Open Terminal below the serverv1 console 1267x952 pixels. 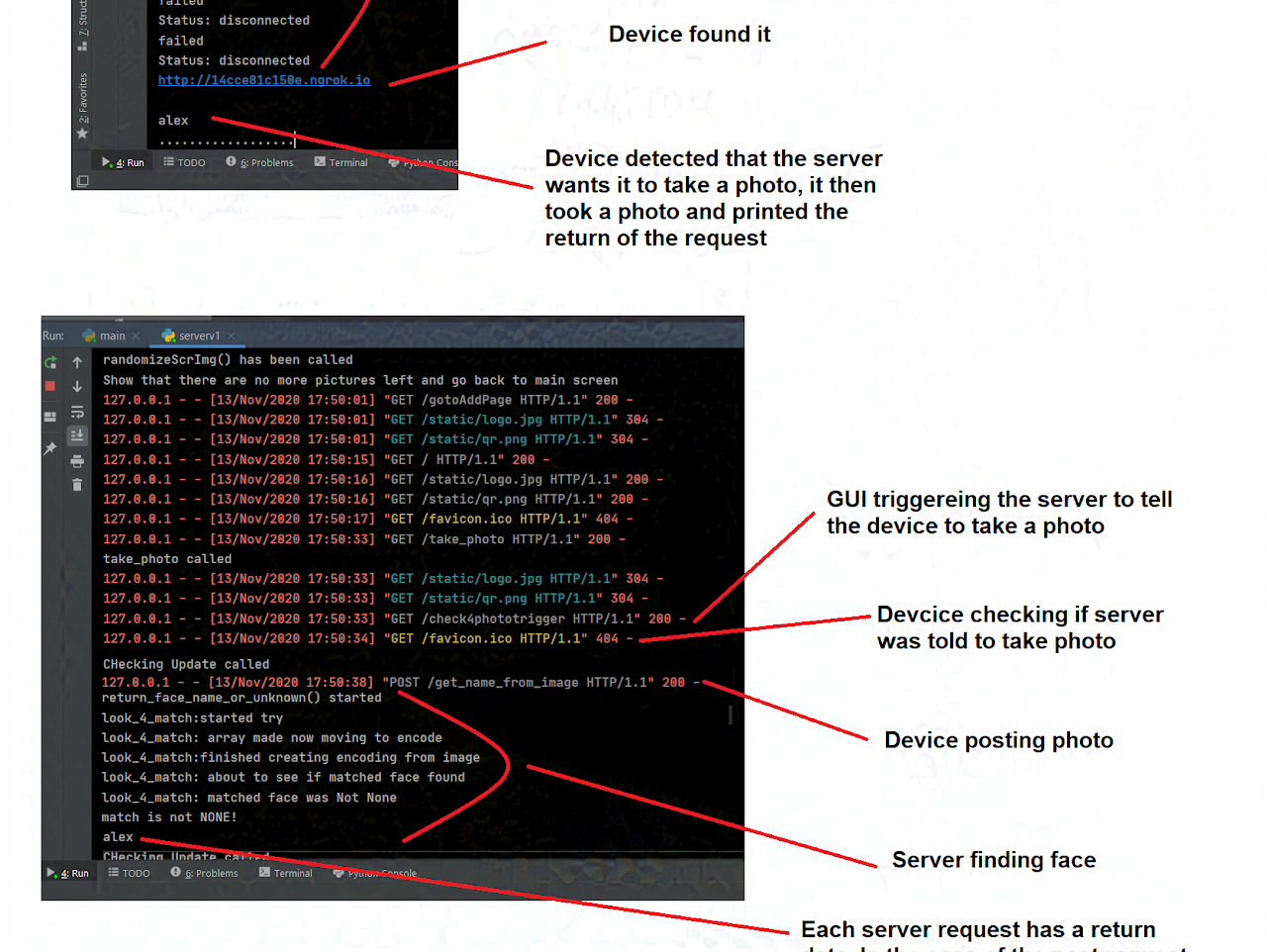tap(285, 873)
